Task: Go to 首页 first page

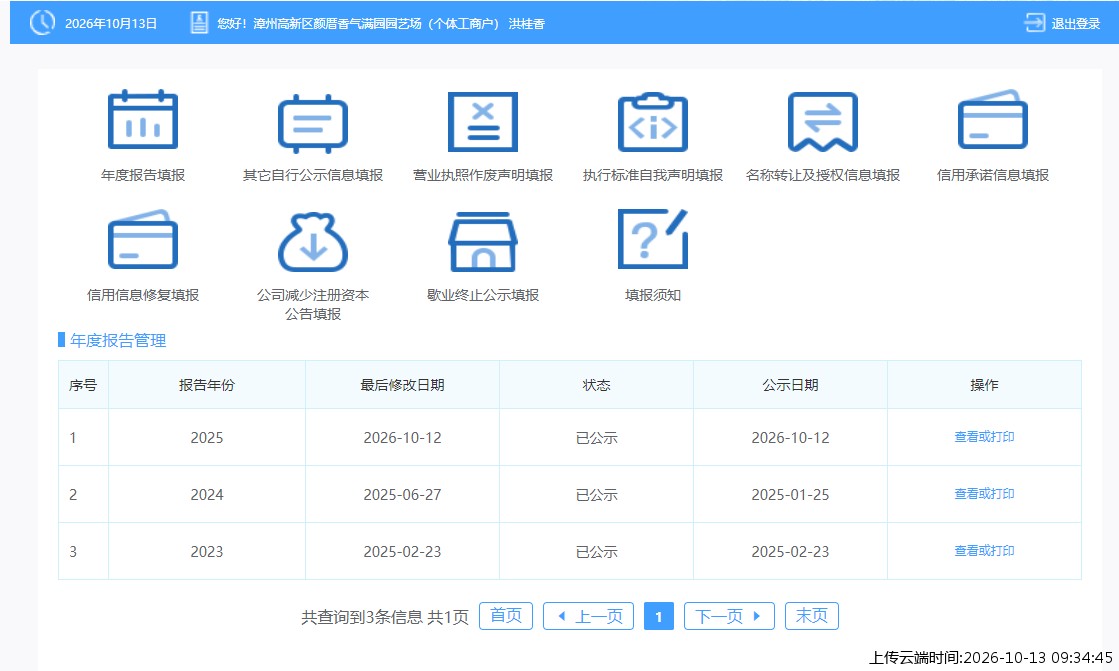Action: [506, 616]
